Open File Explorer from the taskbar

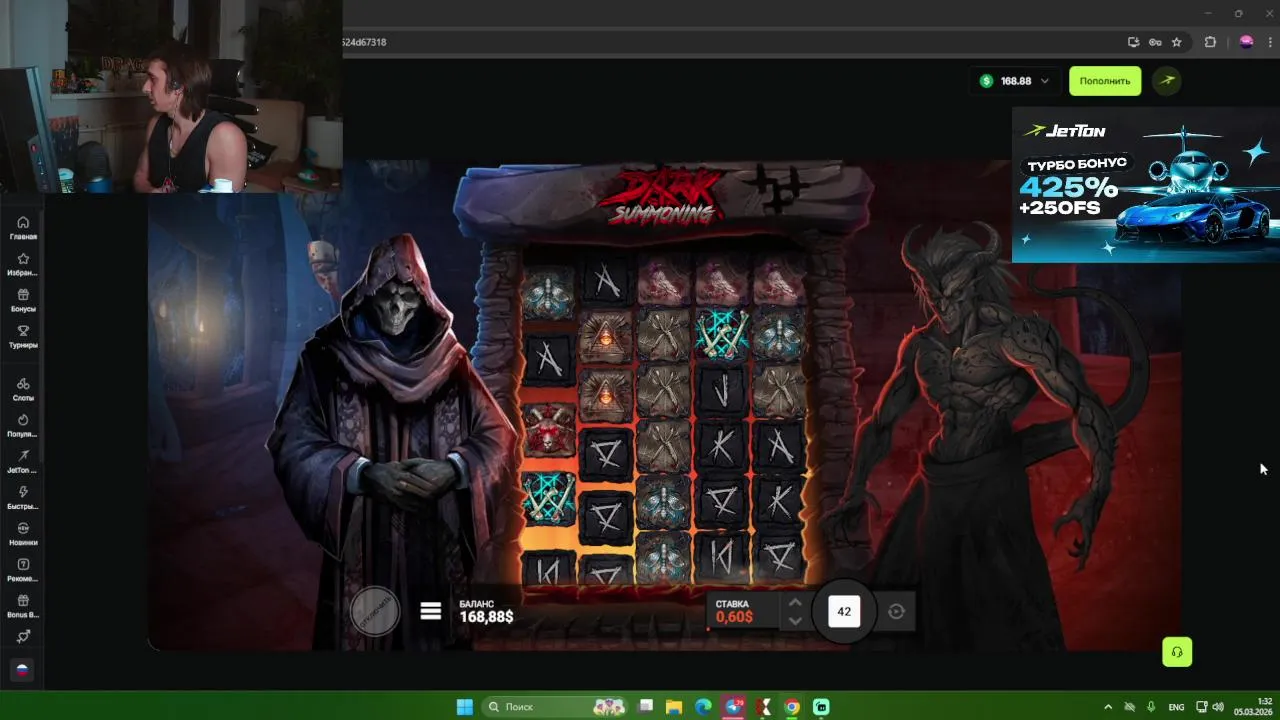[674, 707]
